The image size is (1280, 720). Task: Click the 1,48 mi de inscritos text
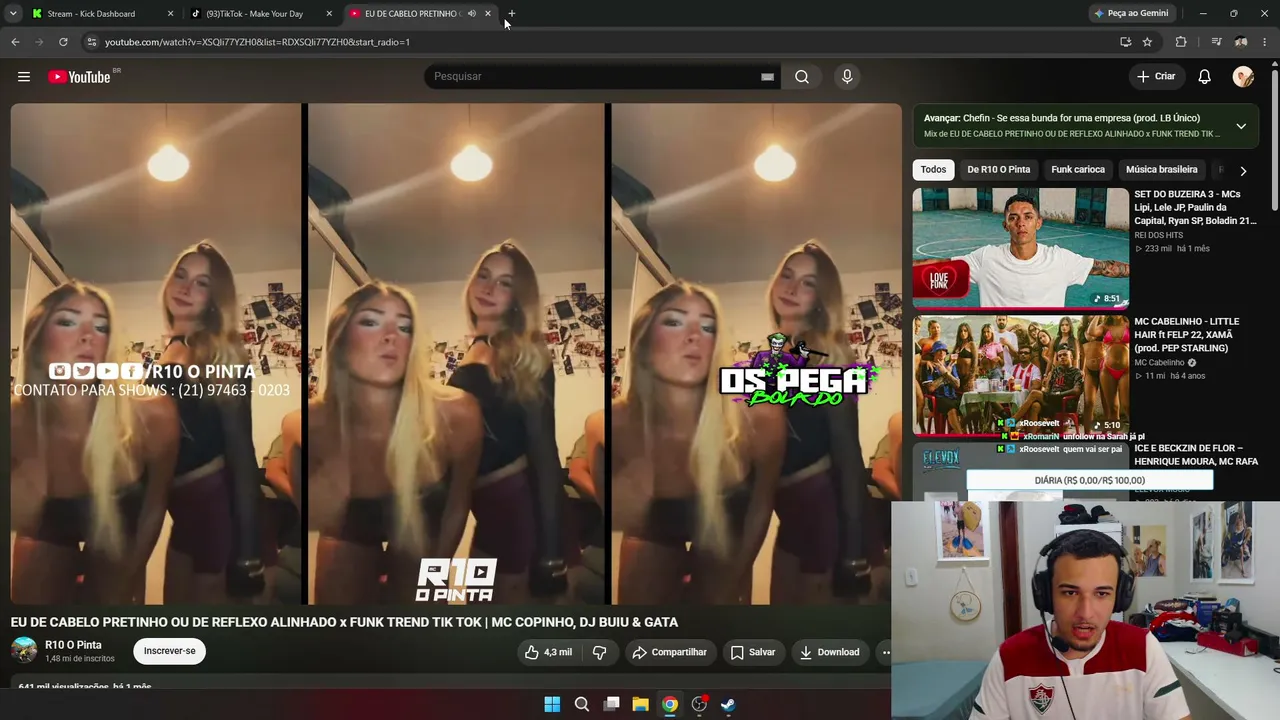(80, 659)
